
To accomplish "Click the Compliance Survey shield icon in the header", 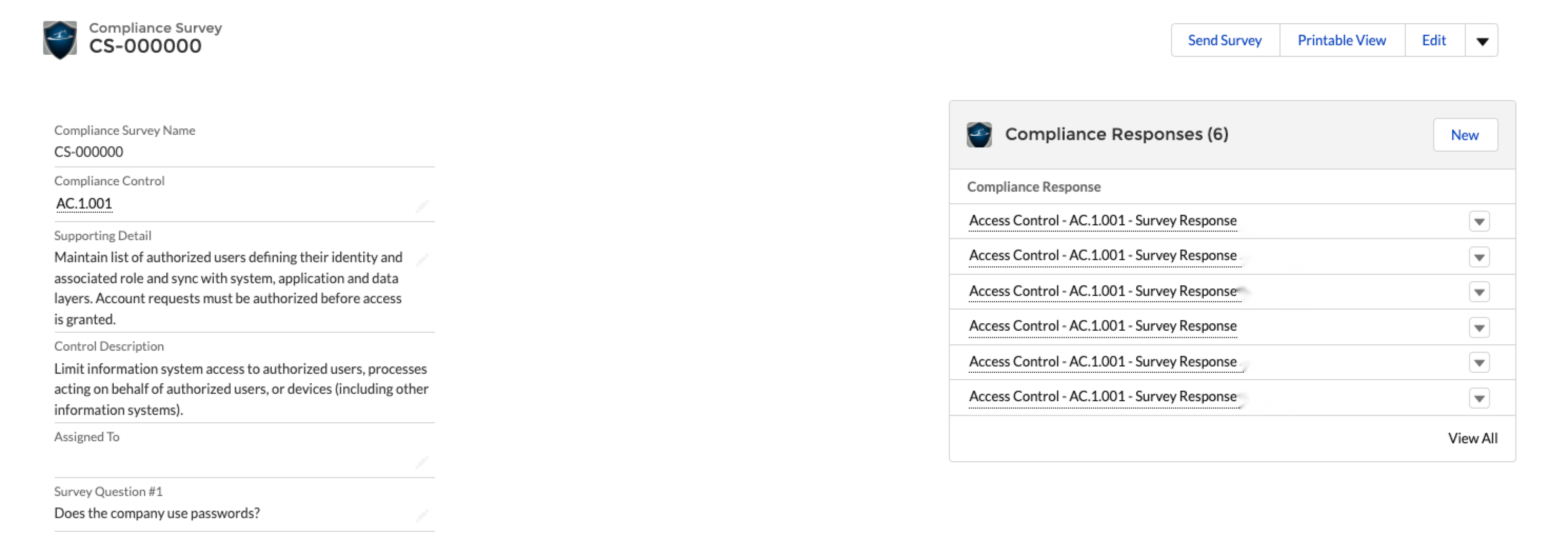I will pyautogui.click(x=59, y=40).
